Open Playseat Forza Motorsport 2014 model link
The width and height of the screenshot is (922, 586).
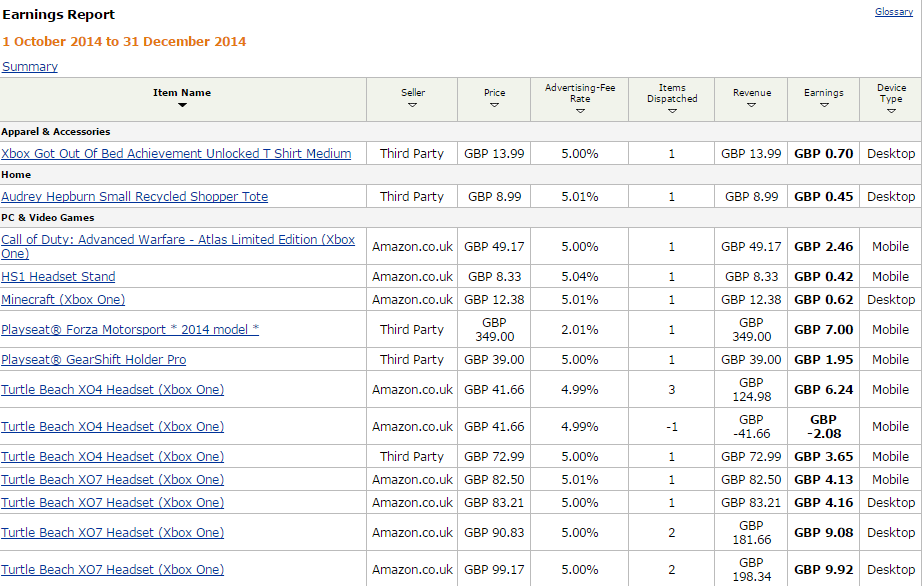click(130, 329)
